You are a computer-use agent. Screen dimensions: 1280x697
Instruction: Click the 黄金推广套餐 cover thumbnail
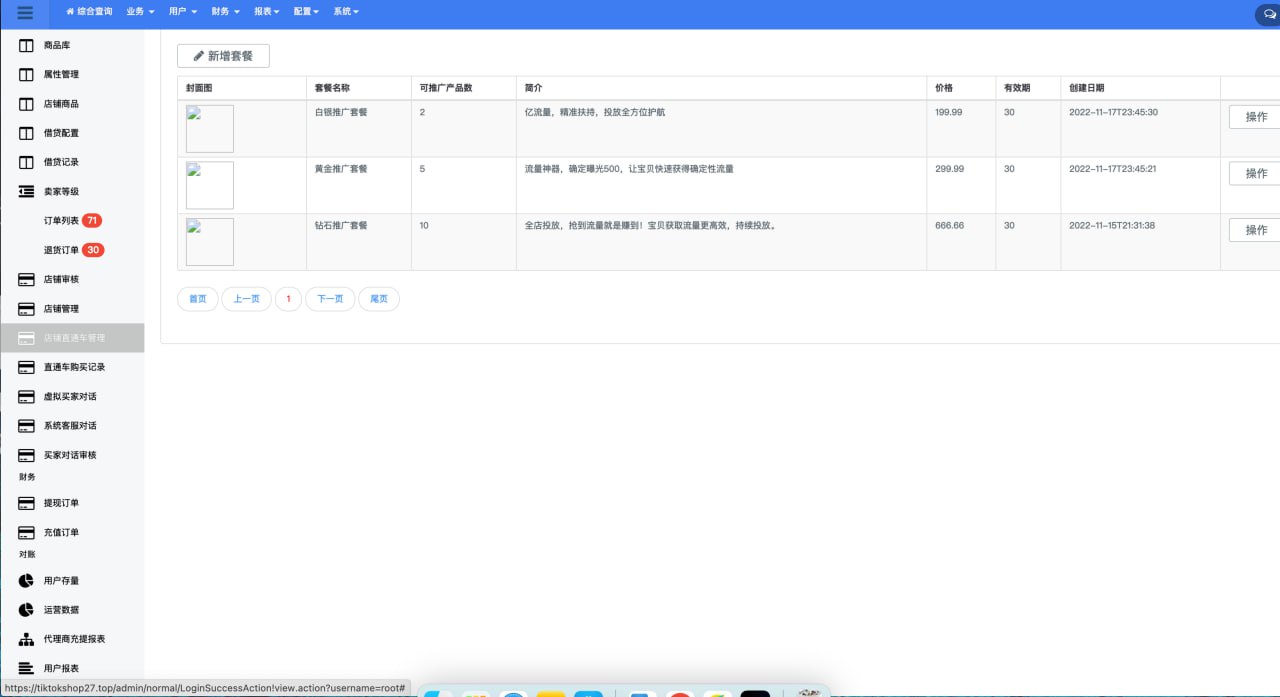pos(209,184)
